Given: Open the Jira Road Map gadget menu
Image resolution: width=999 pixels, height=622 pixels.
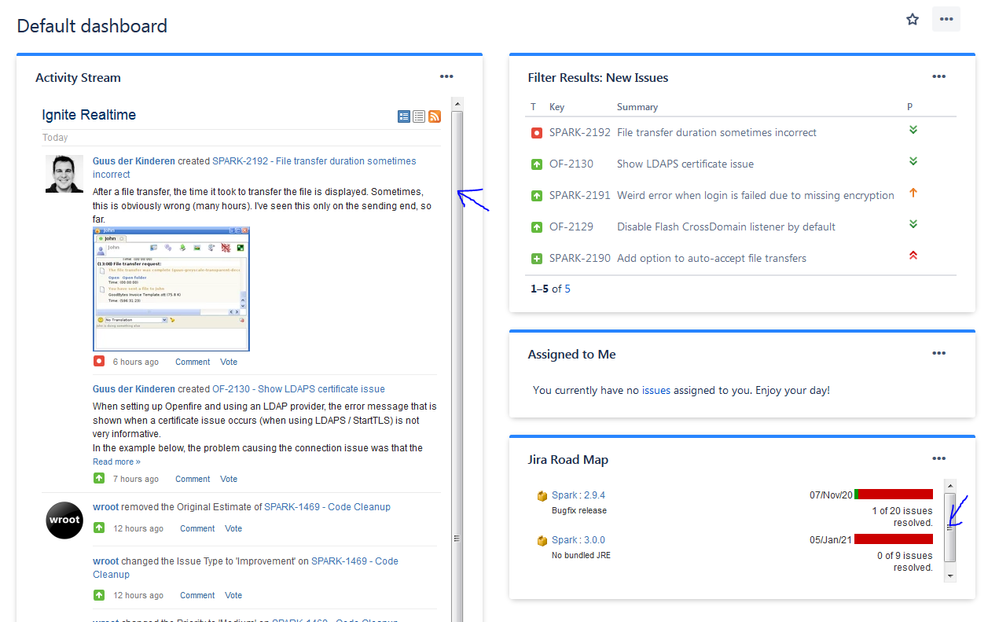Looking at the screenshot, I should (x=939, y=458).
